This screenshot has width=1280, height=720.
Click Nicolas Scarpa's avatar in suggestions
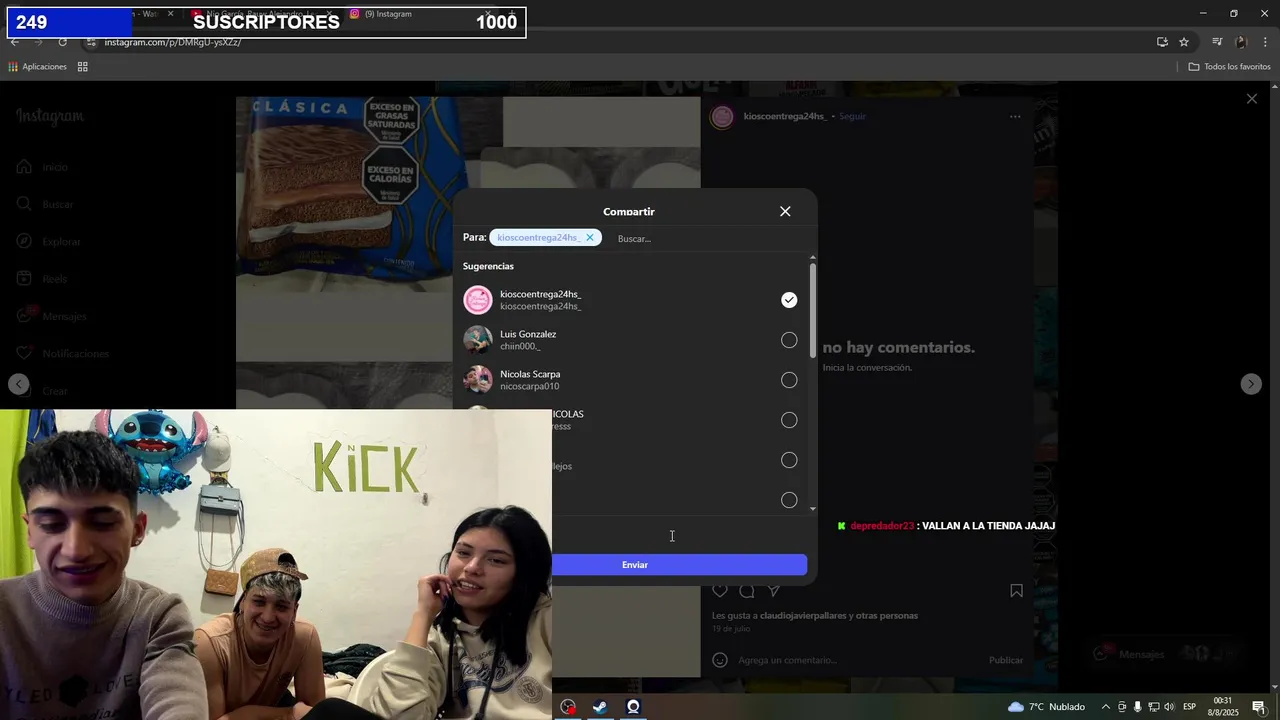pyautogui.click(x=478, y=380)
